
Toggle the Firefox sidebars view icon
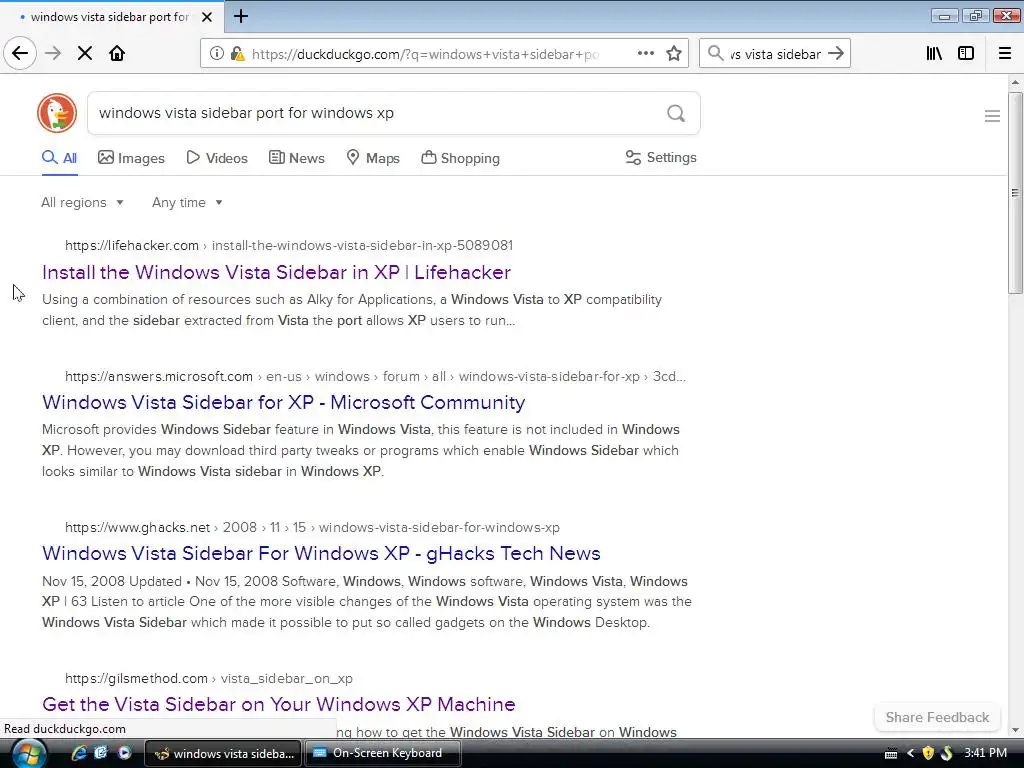coord(966,54)
